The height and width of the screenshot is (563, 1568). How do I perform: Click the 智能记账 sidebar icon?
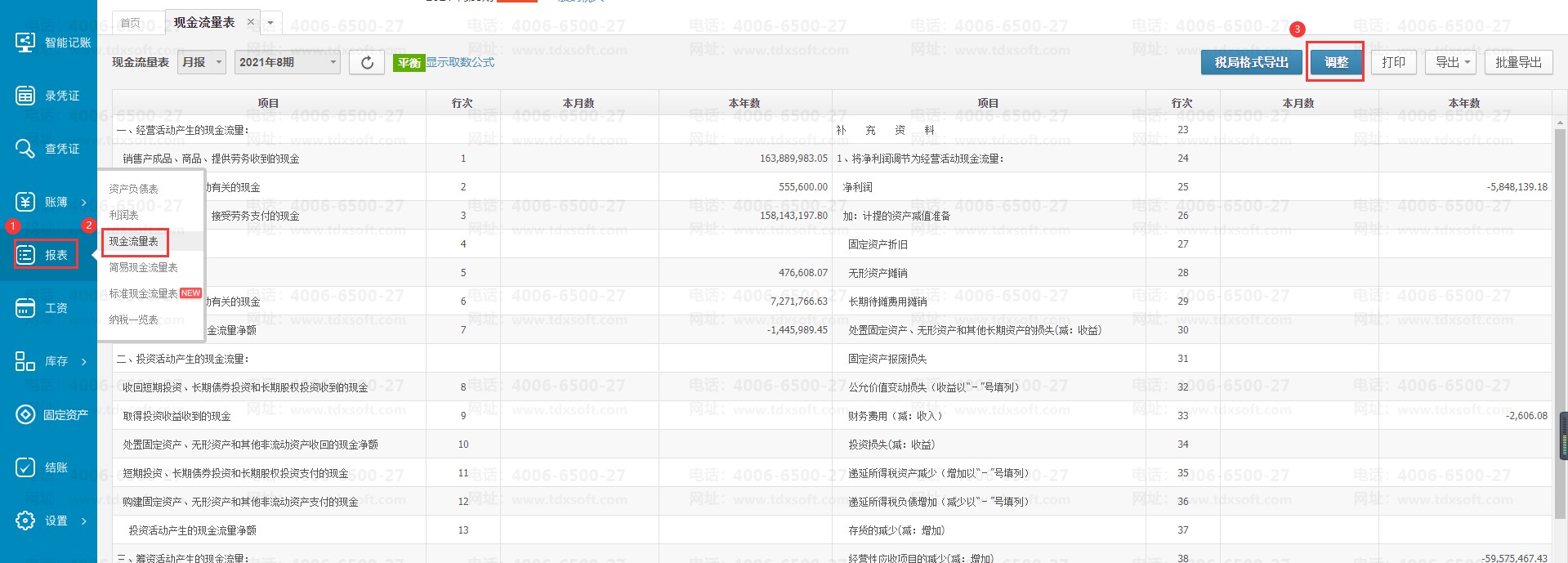(x=25, y=42)
